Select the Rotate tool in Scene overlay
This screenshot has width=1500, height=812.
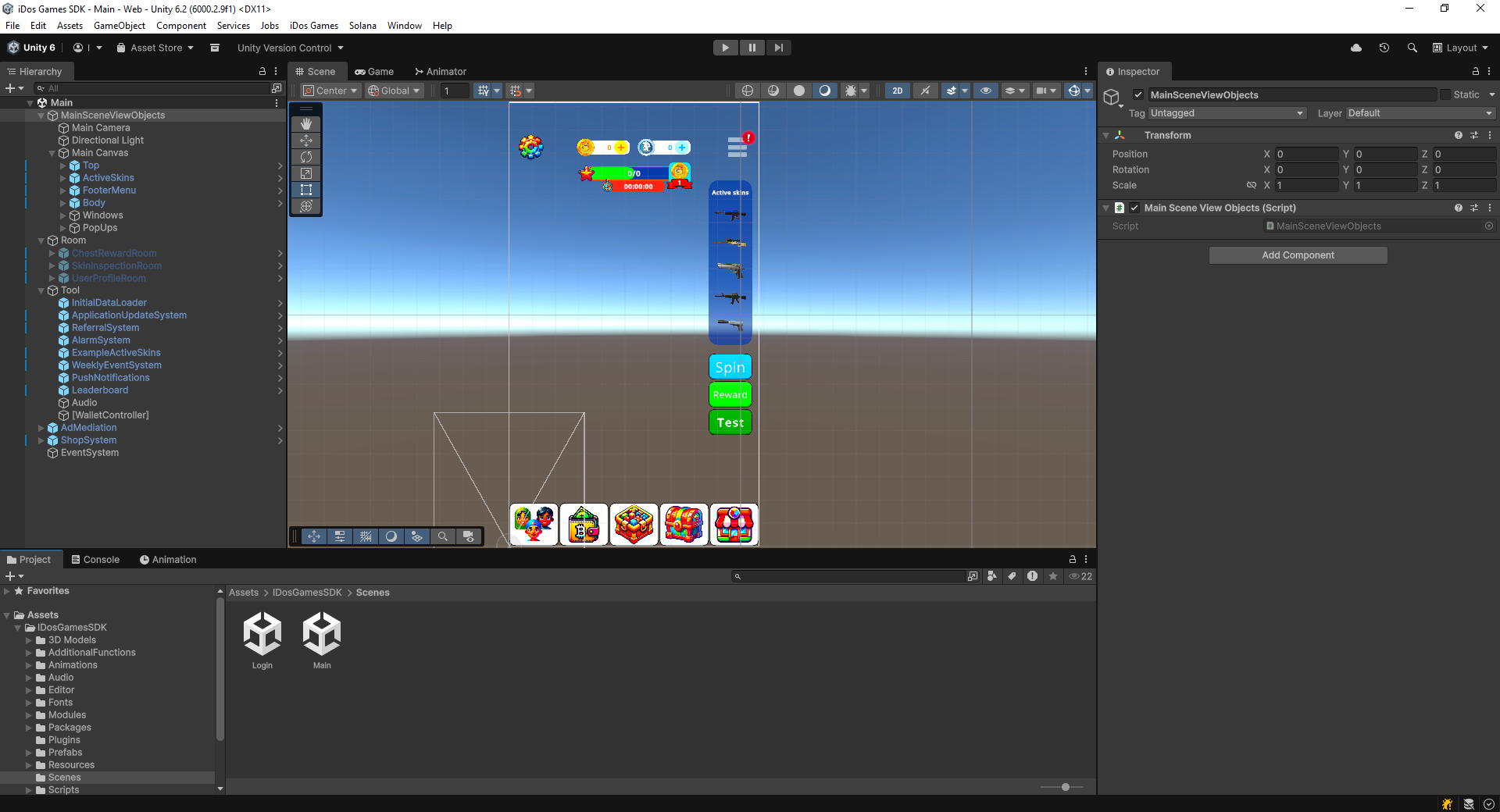pyautogui.click(x=306, y=157)
